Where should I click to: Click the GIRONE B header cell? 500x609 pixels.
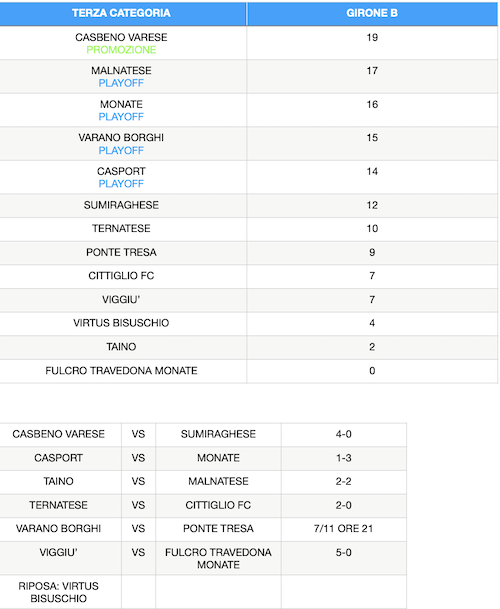[x=372, y=13]
